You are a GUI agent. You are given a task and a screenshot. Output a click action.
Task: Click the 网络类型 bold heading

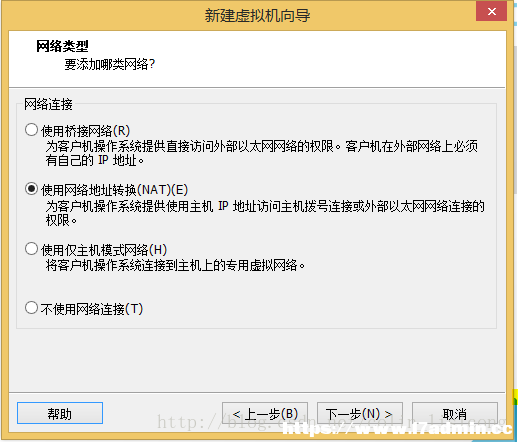pos(62,46)
